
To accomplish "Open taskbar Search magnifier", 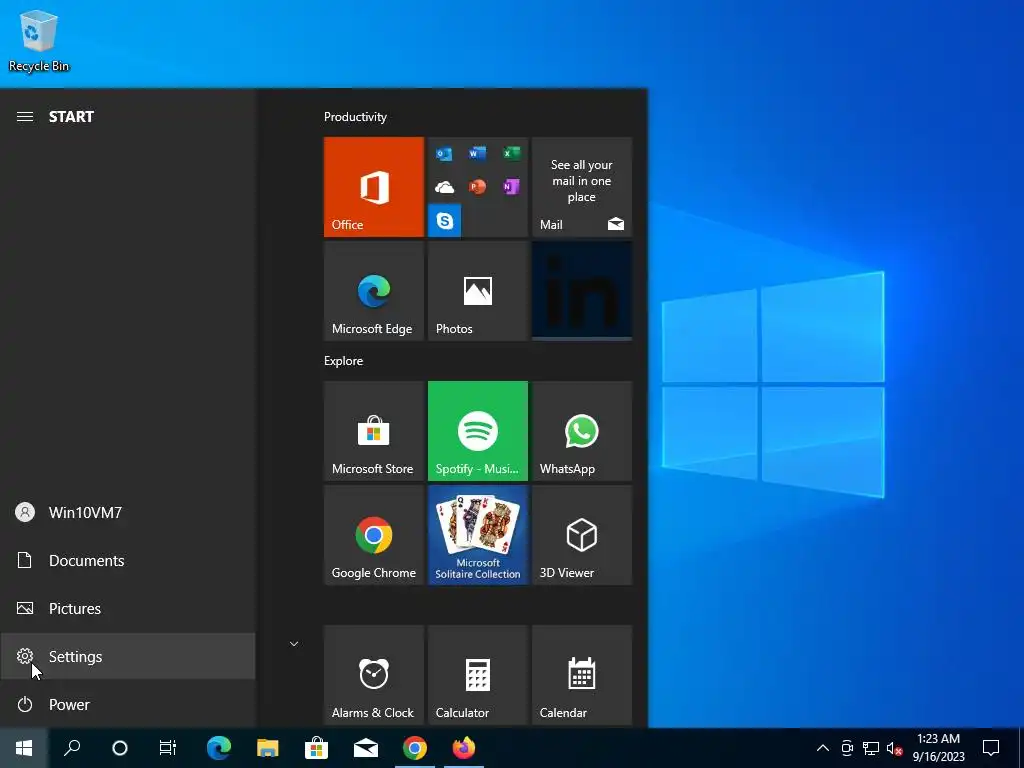I will coord(72,748).
